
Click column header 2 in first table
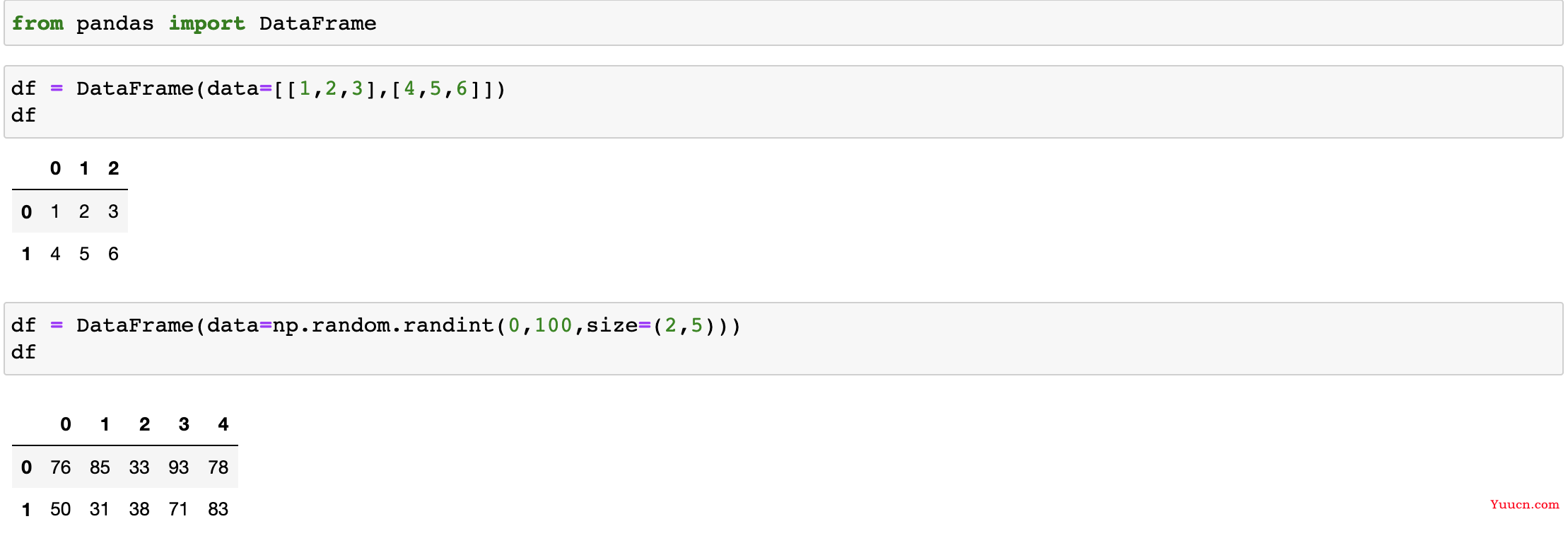coord(113,168)
